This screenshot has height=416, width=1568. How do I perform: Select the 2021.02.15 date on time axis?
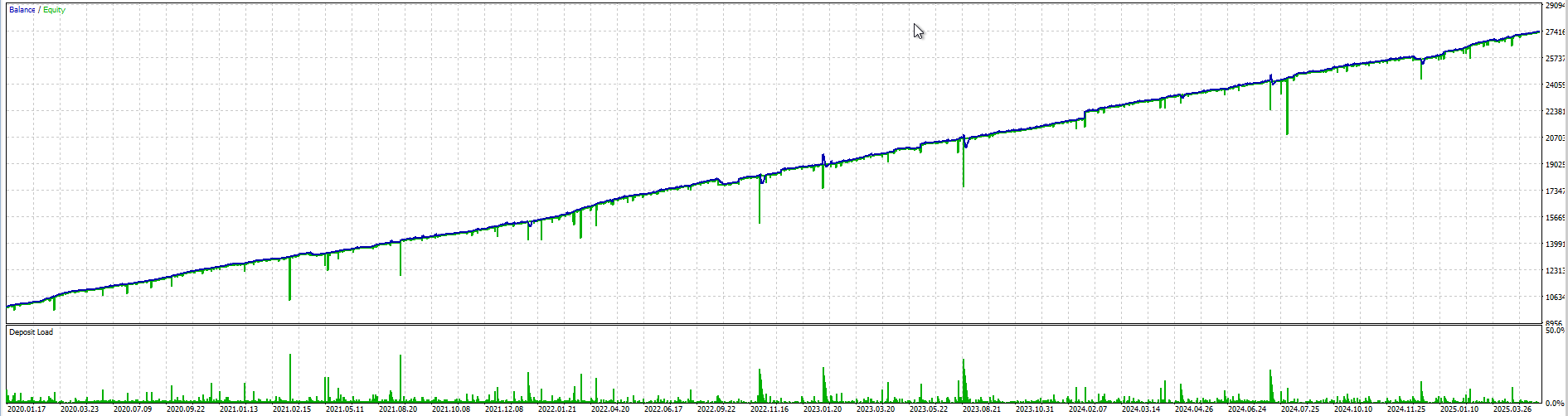292,409
